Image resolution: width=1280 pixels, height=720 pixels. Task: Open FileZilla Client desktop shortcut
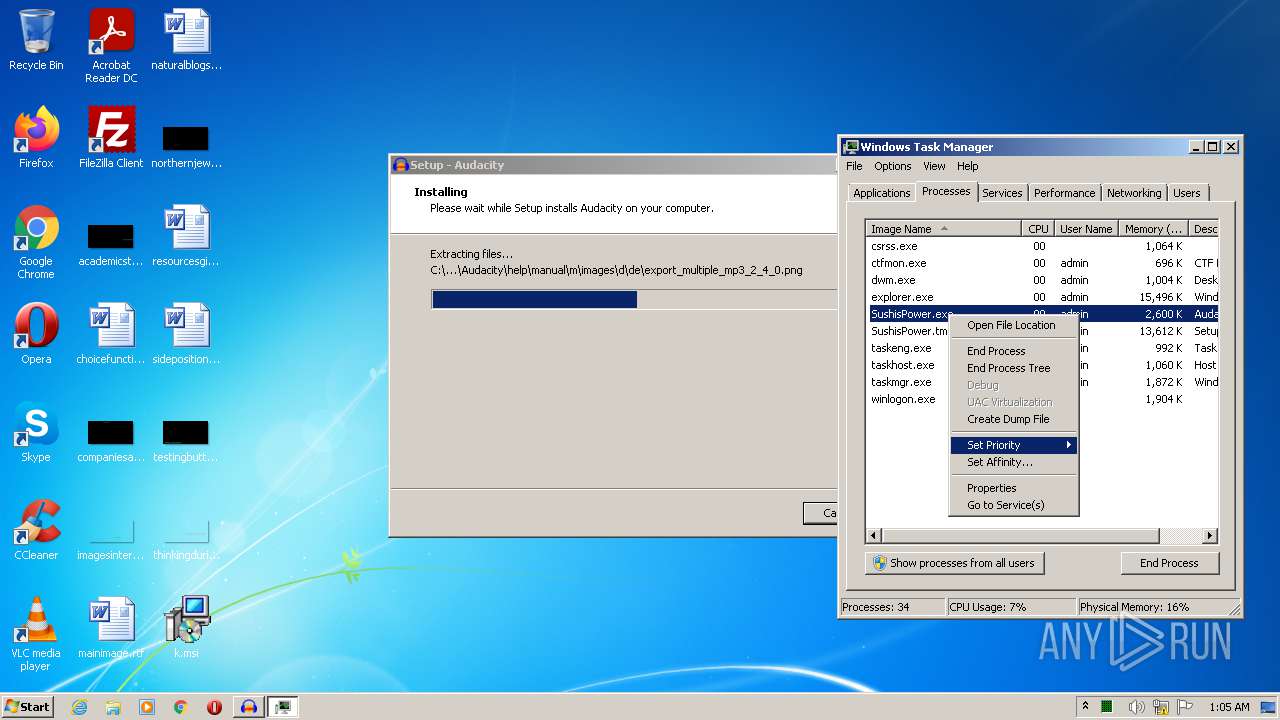(111, 138)
